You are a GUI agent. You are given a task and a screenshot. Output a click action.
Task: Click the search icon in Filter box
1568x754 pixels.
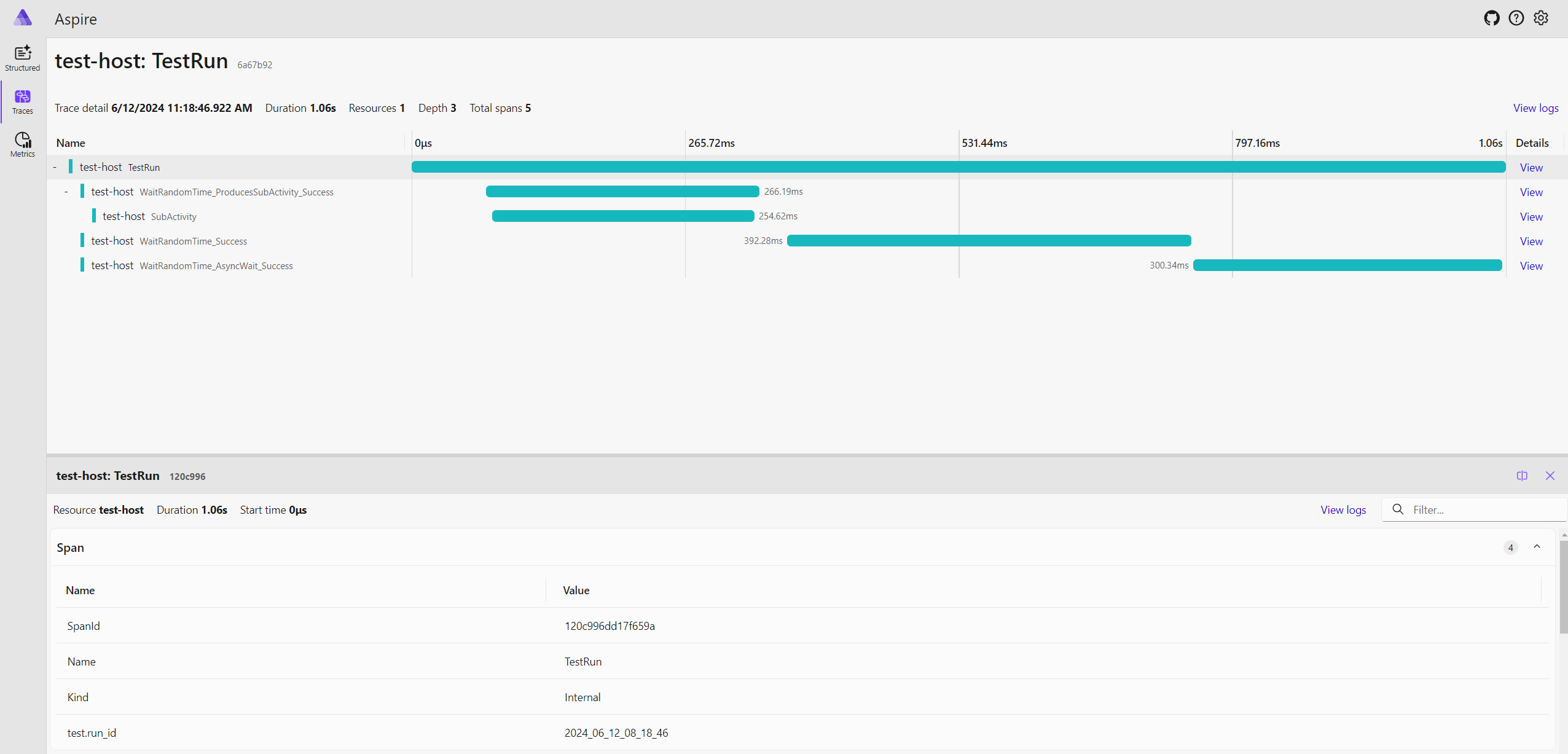(x=1398, y=509)
